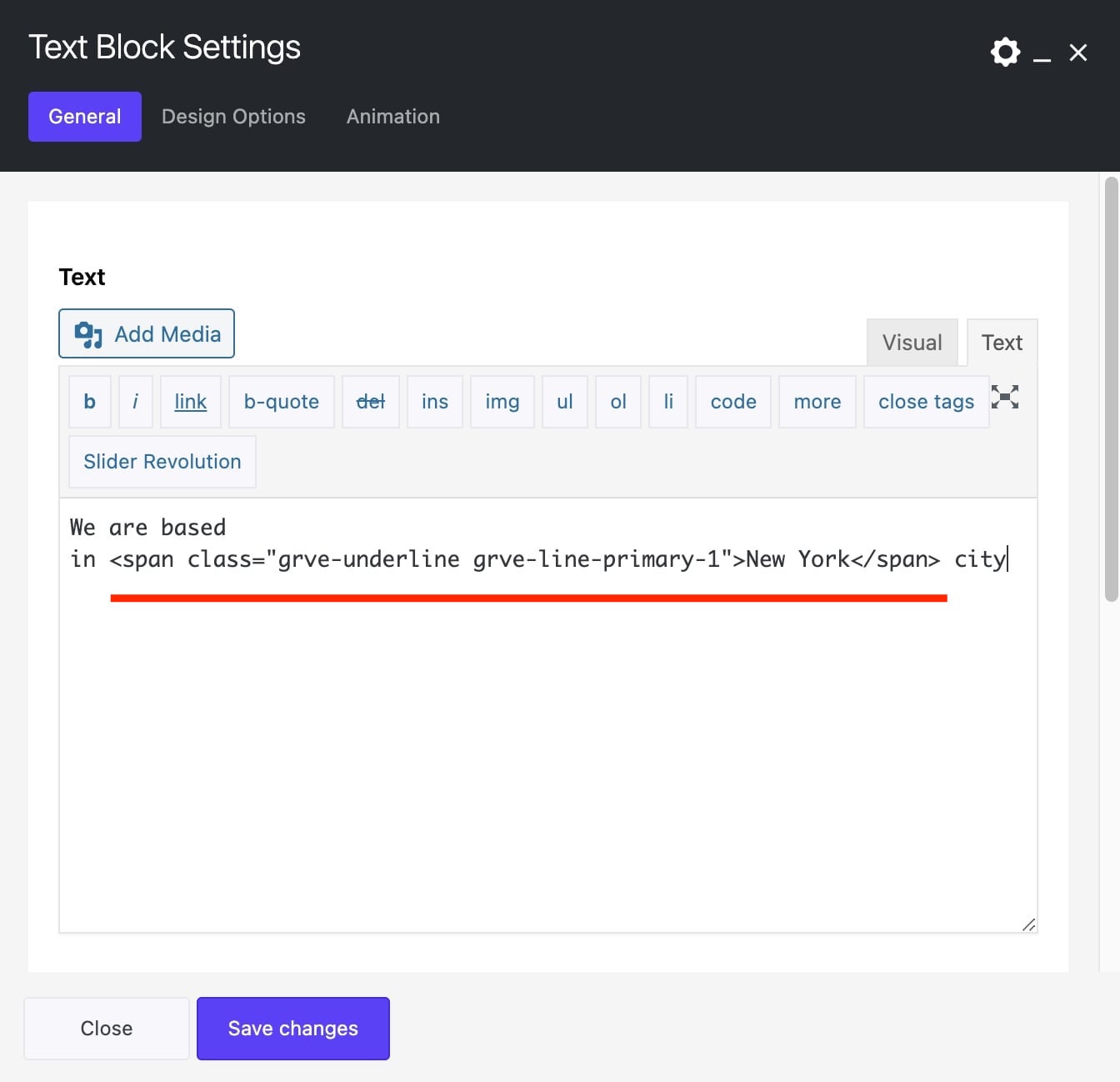
Task: Start an ordered list with ol
Action: pyautogui.click(x=617, y=401)
